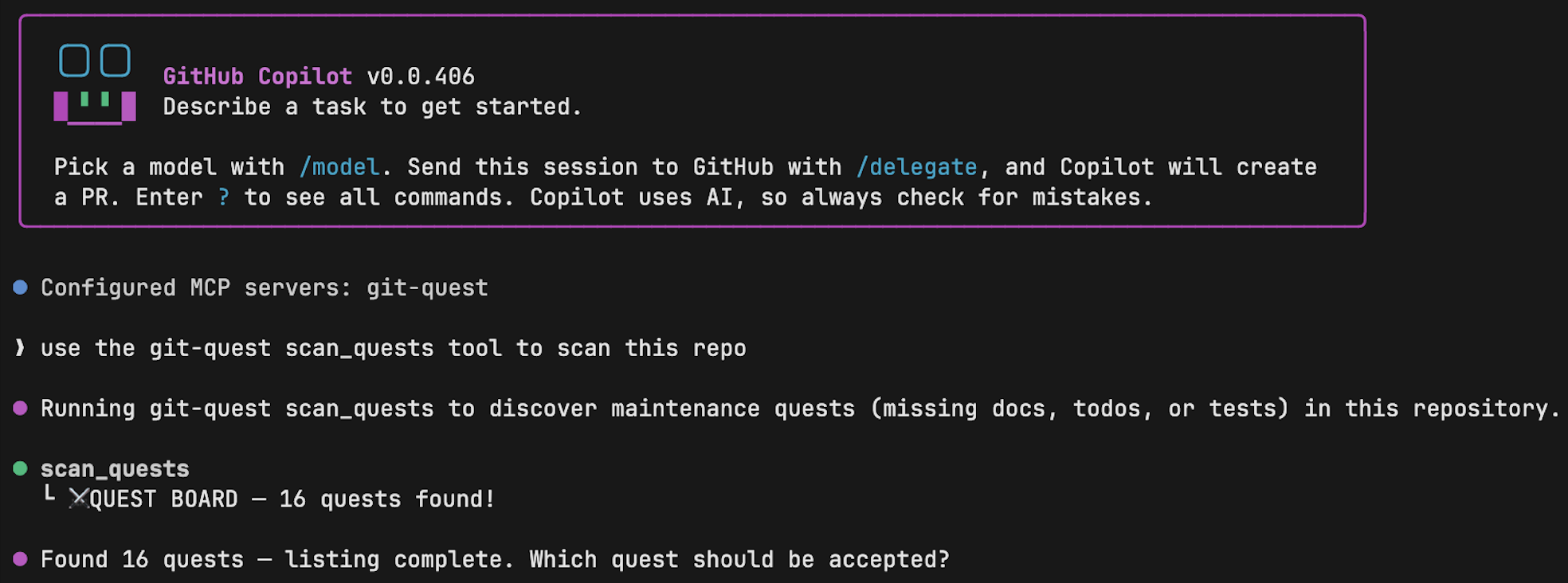Click the user prompt 'use the git-quest scan_quests tool'
The image size is (1568, 583).
tap(394, 348)
